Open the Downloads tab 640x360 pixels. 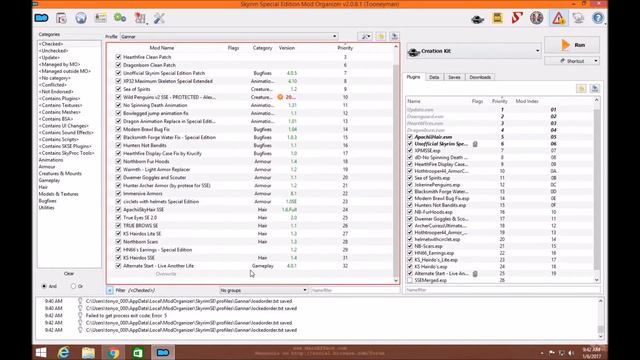point(480,77)
